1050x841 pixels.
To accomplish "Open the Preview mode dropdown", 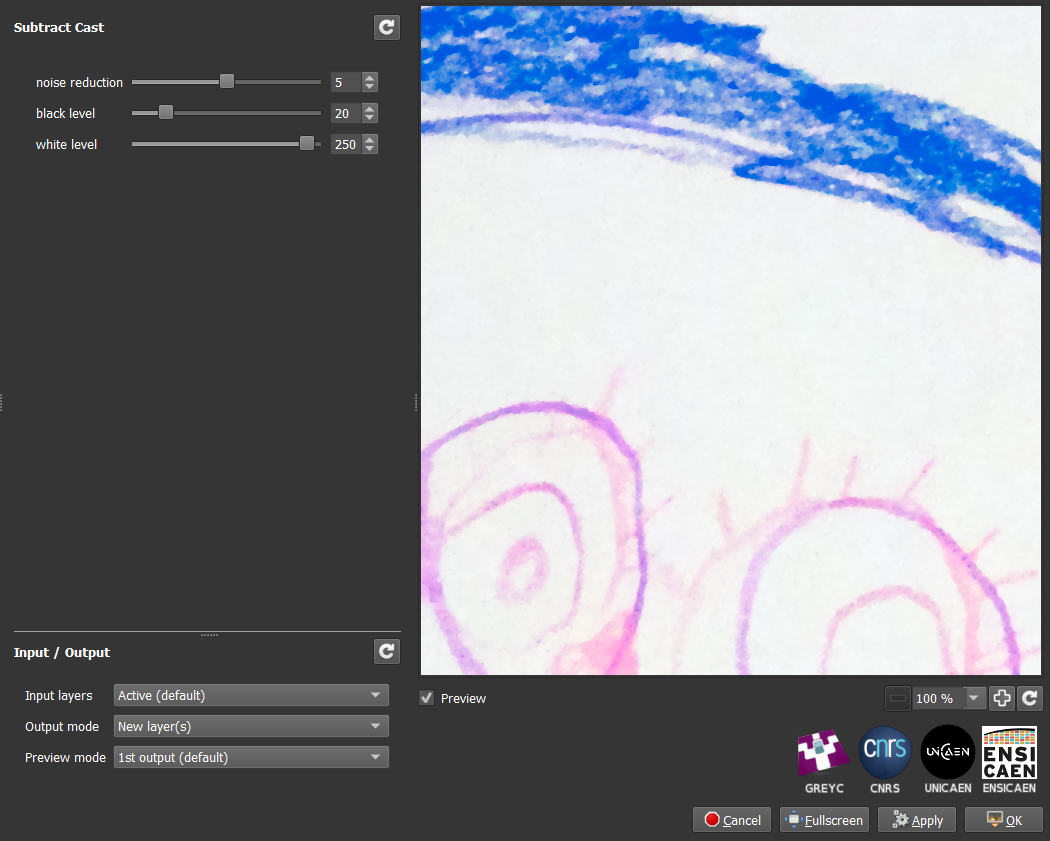I will (x=251, y=757).
